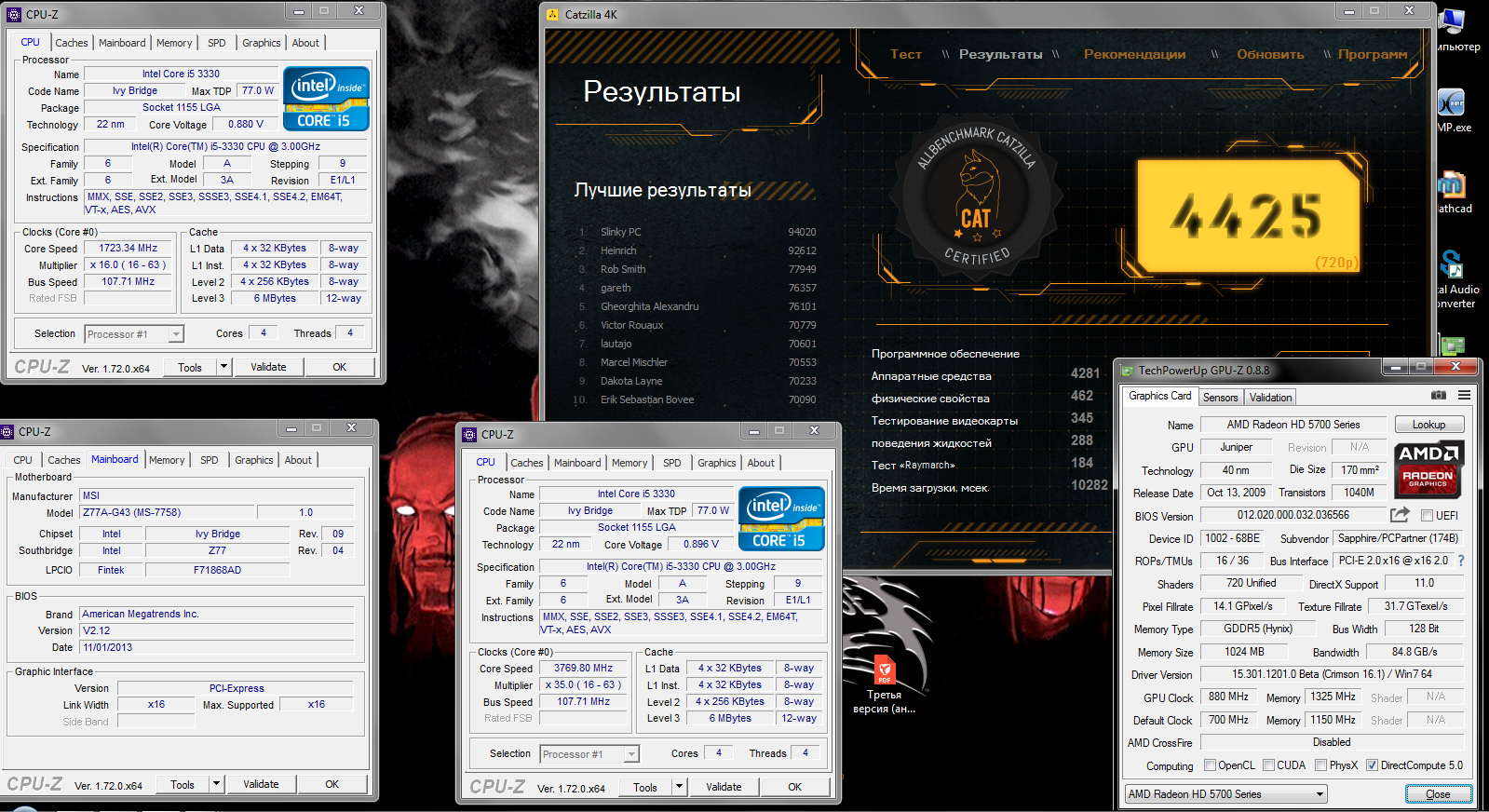Image resolution: width=1489 pixels, height=812 pixels.
Task: Click 'Rob Smith' in the best results list
Action: (623, 269)
